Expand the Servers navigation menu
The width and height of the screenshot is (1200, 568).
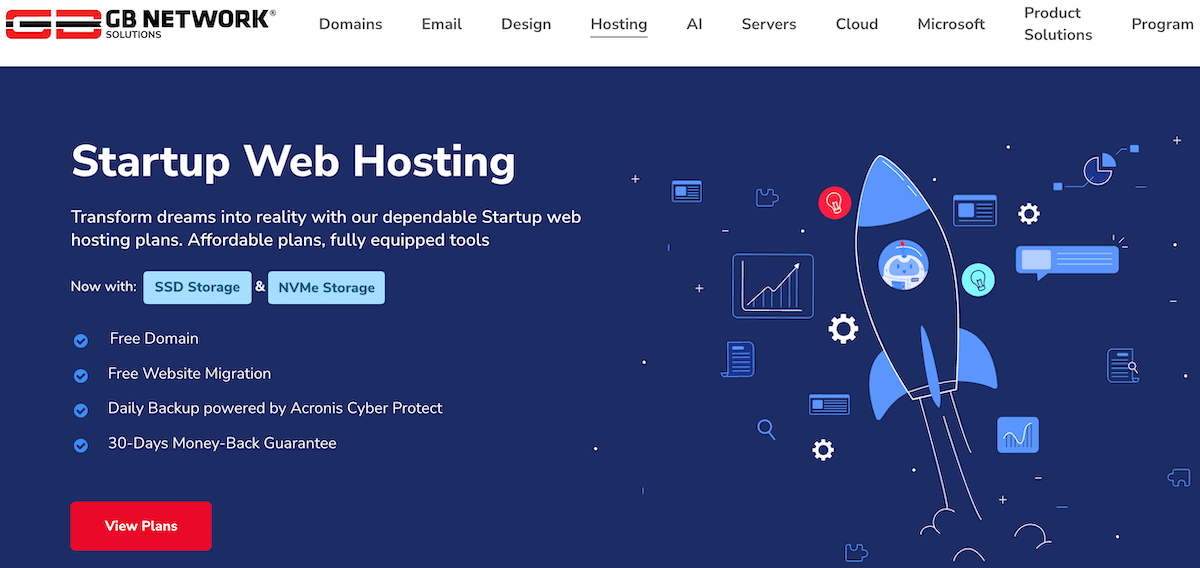coord(768,24)
